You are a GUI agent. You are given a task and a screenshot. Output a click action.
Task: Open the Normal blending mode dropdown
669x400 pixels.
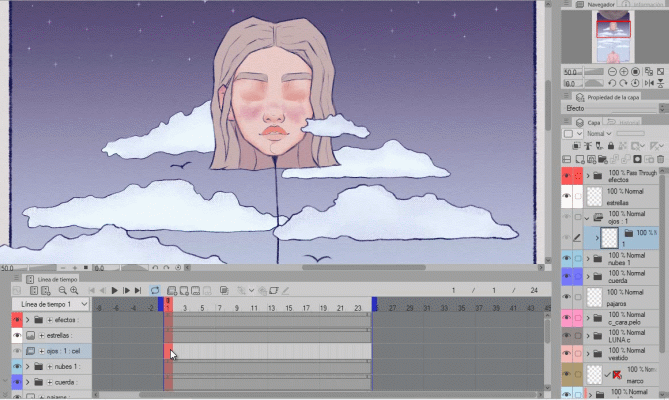click(x=599, y=133)
